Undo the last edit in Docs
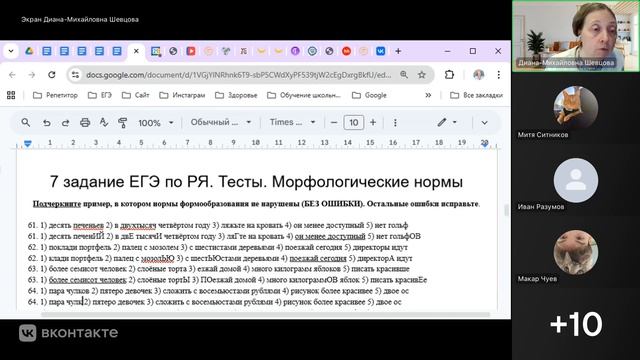Viewport: 640px width, 360px height. point(47,122)
